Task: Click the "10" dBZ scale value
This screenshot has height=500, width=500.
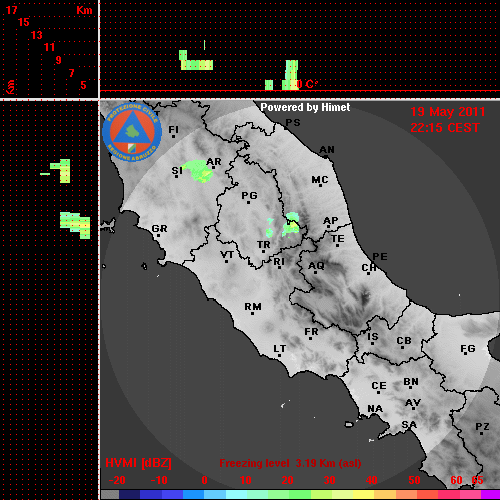Action: point(246,480)
